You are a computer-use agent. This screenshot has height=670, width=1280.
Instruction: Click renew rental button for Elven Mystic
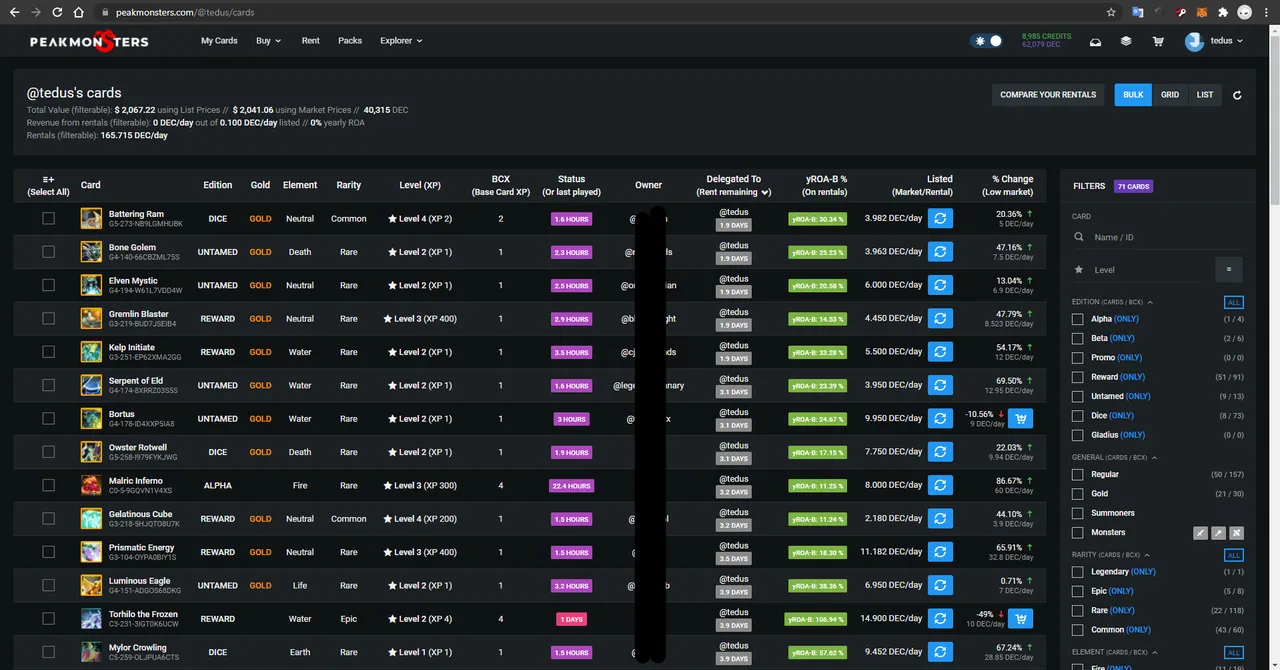[940, 285]
